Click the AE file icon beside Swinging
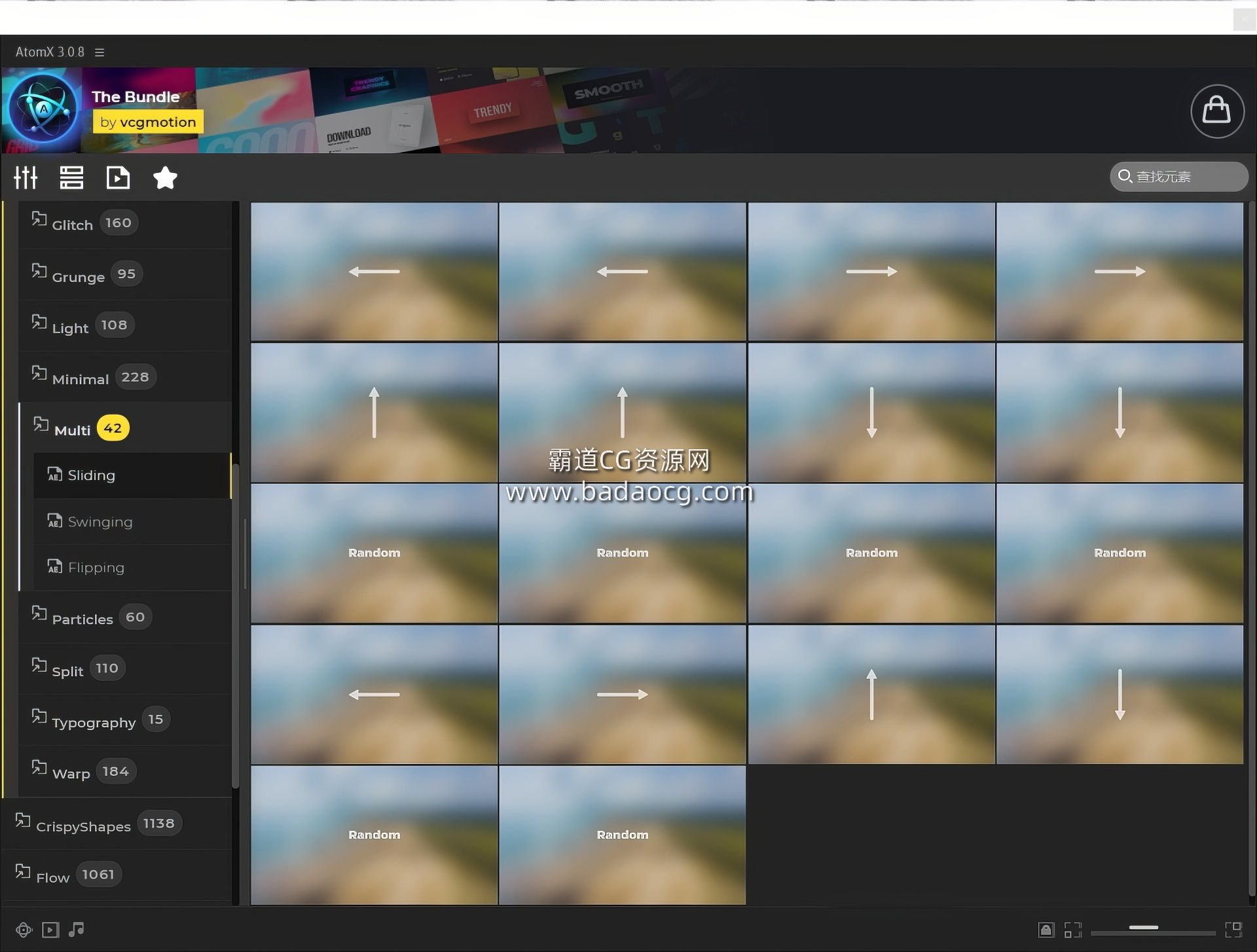The width and height of the screenshot is (1257, 952). [55, 521]
